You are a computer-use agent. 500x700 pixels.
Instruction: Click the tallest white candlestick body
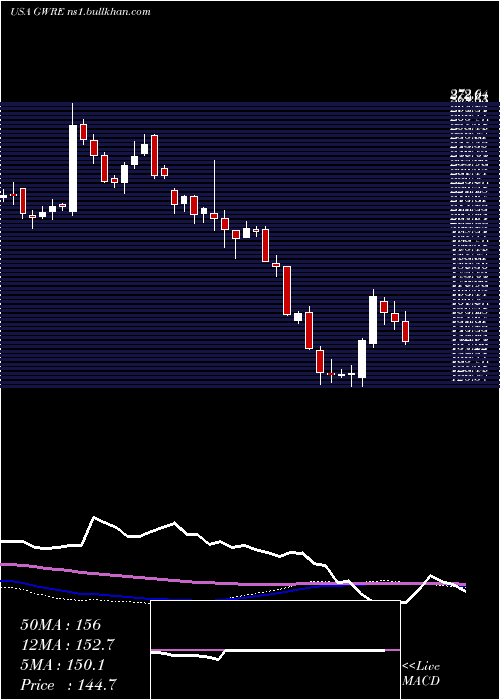pos(73,168)
